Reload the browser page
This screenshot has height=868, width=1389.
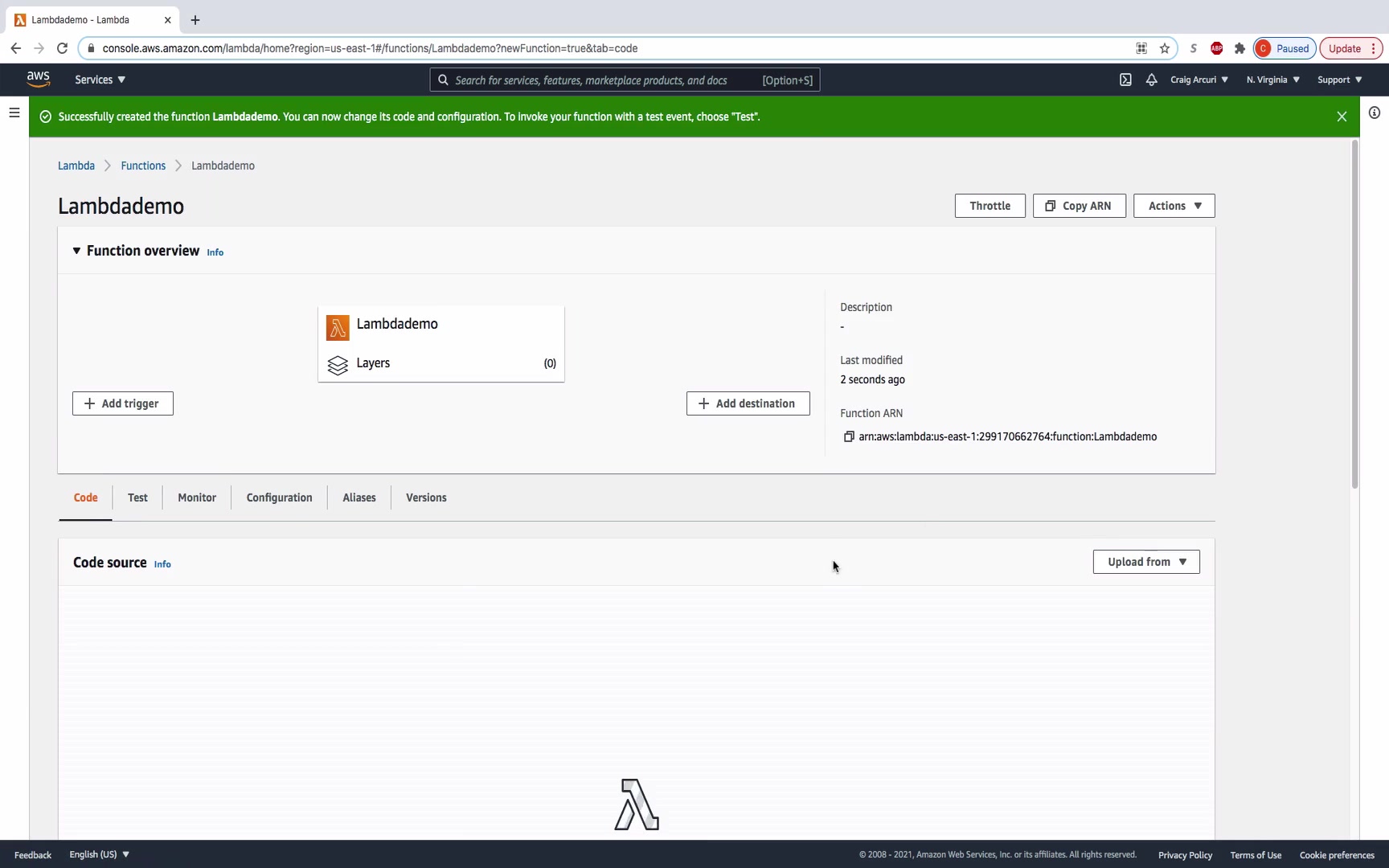(x=62, y=48)
